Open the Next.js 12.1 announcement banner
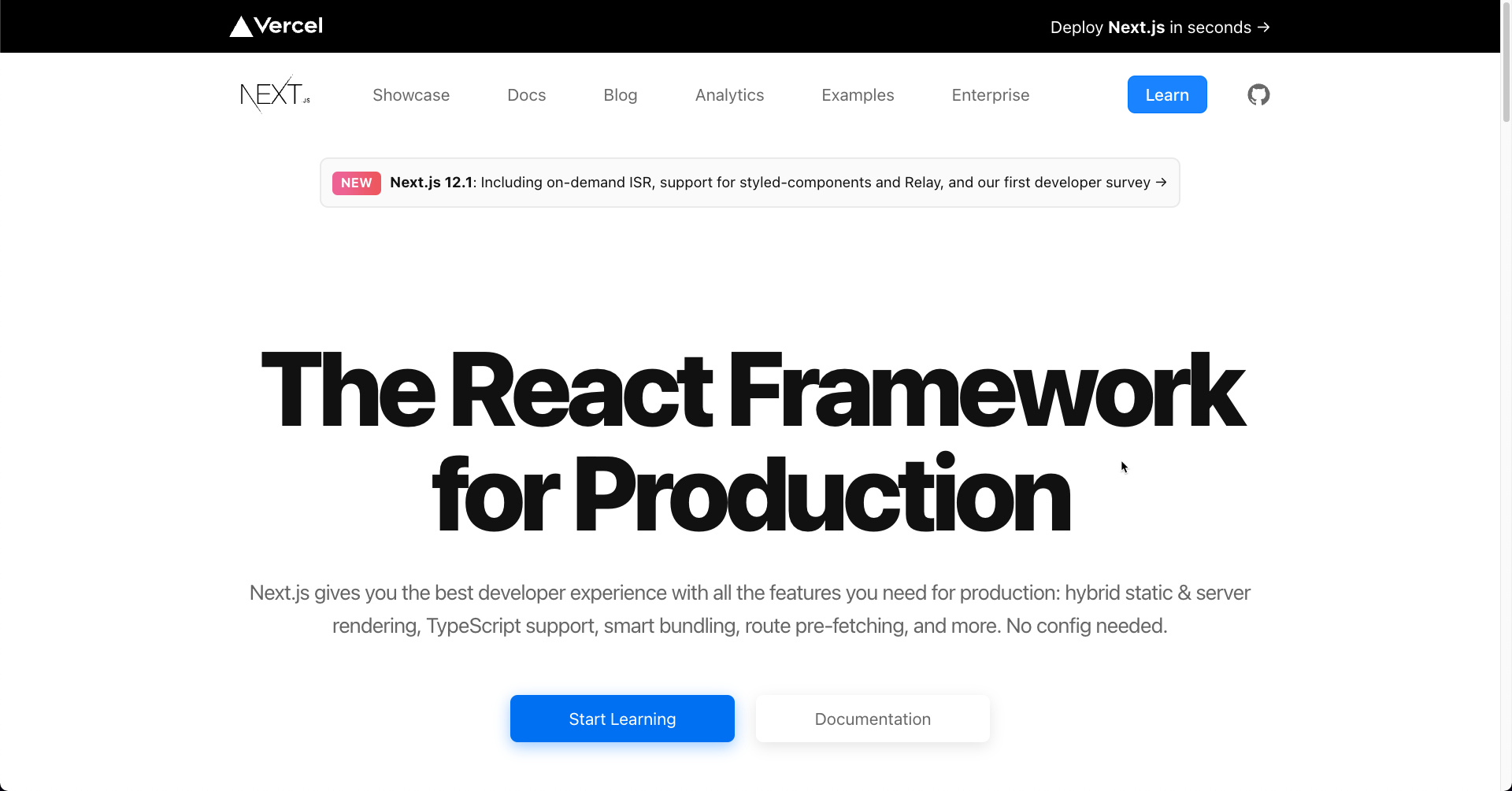This screenshot has height=791, width=1512. pyautogui.click(x=750, y=183)
